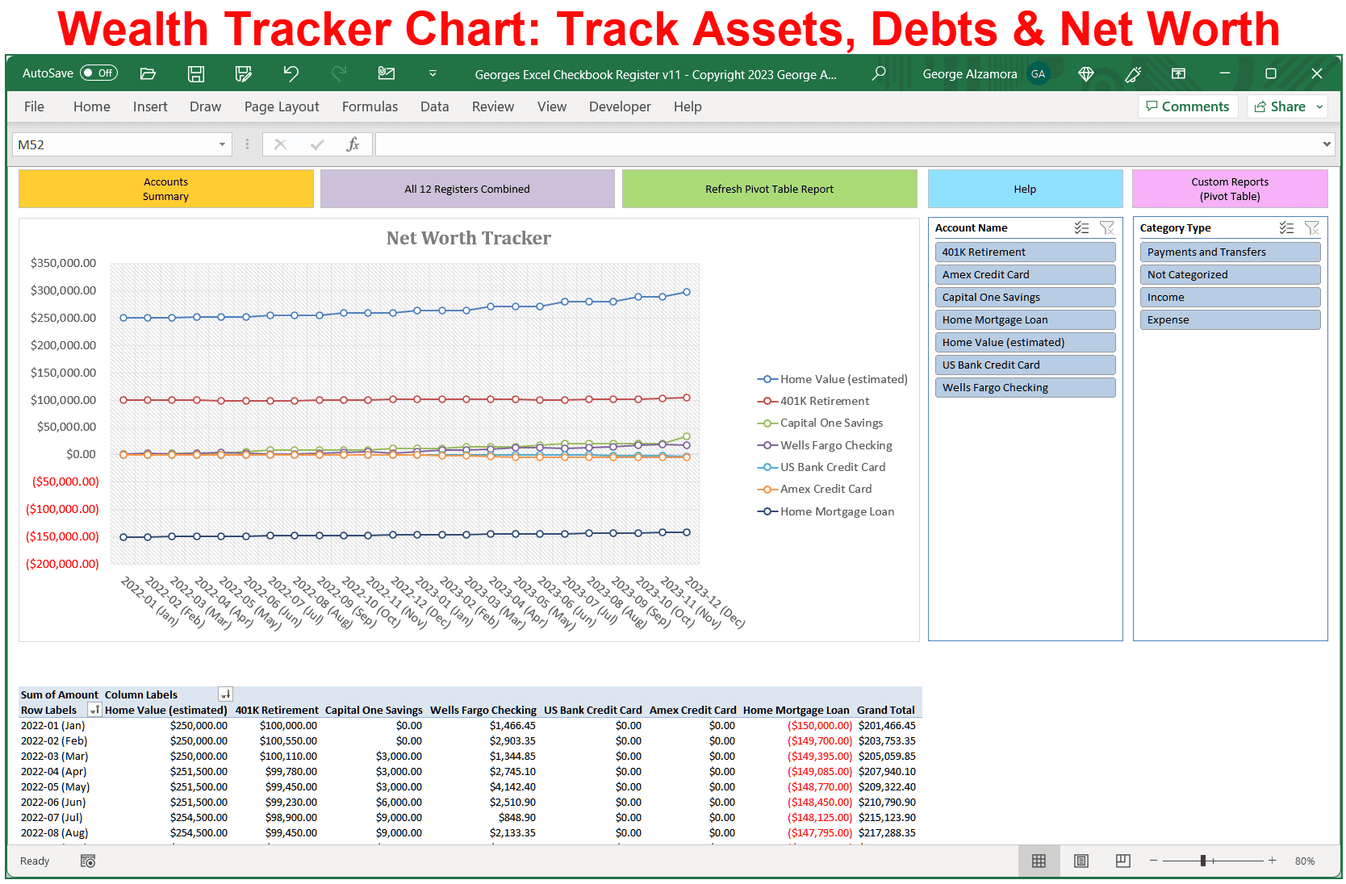Select Wells Fargo Checking in Account Name slicer
This screenshot has height=884, width=1346.
[x=1025, y=387]
